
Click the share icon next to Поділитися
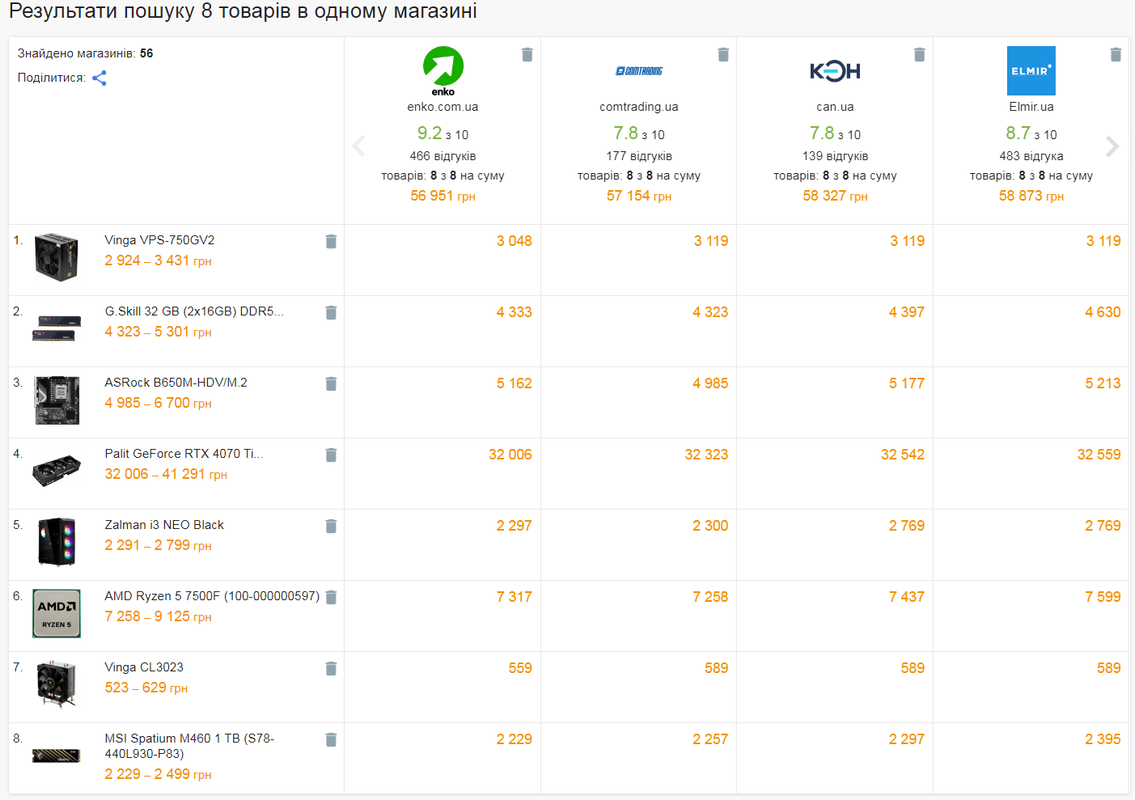pos(100,78)
